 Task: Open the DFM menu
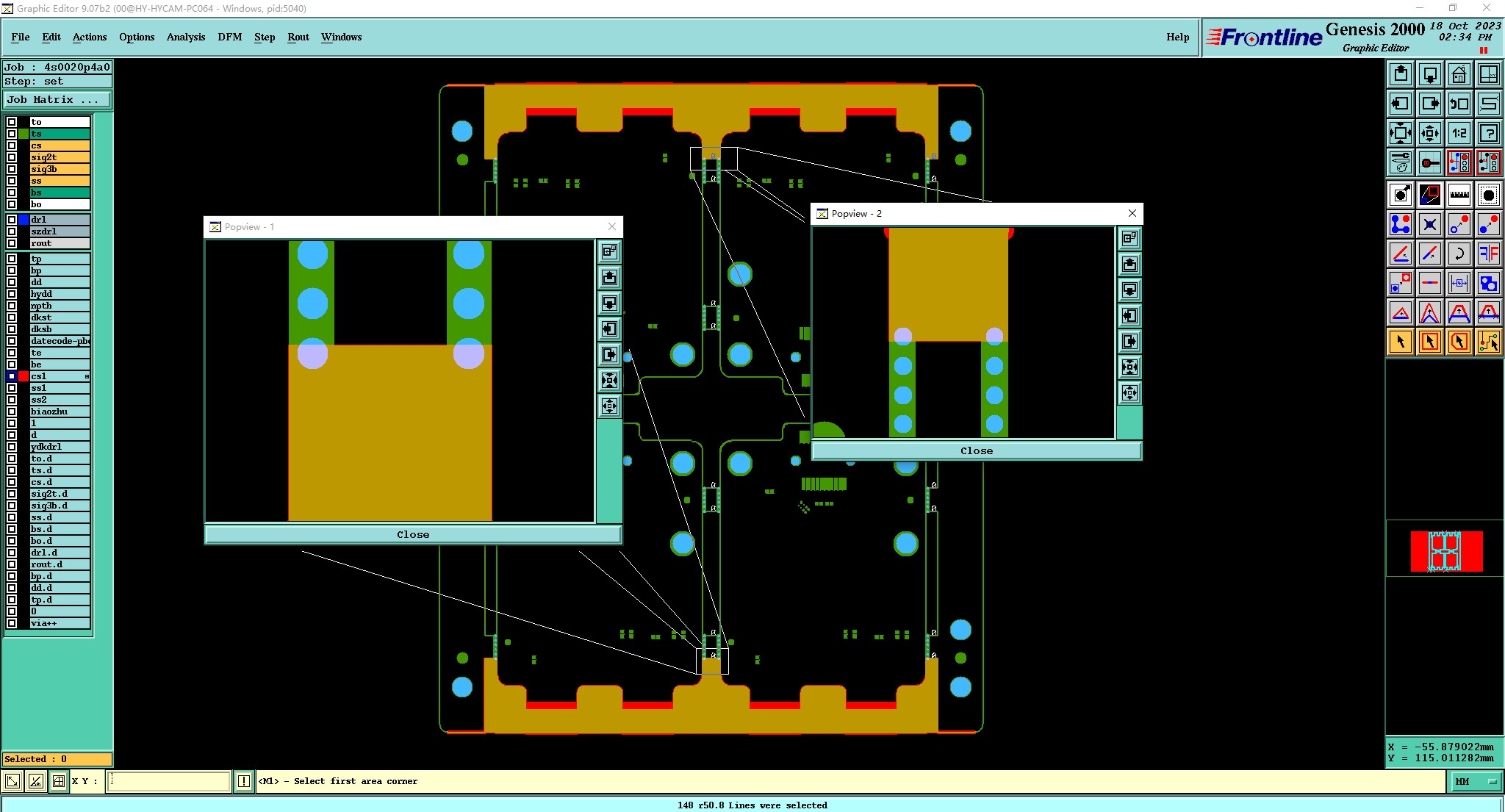tap(229, 37)
